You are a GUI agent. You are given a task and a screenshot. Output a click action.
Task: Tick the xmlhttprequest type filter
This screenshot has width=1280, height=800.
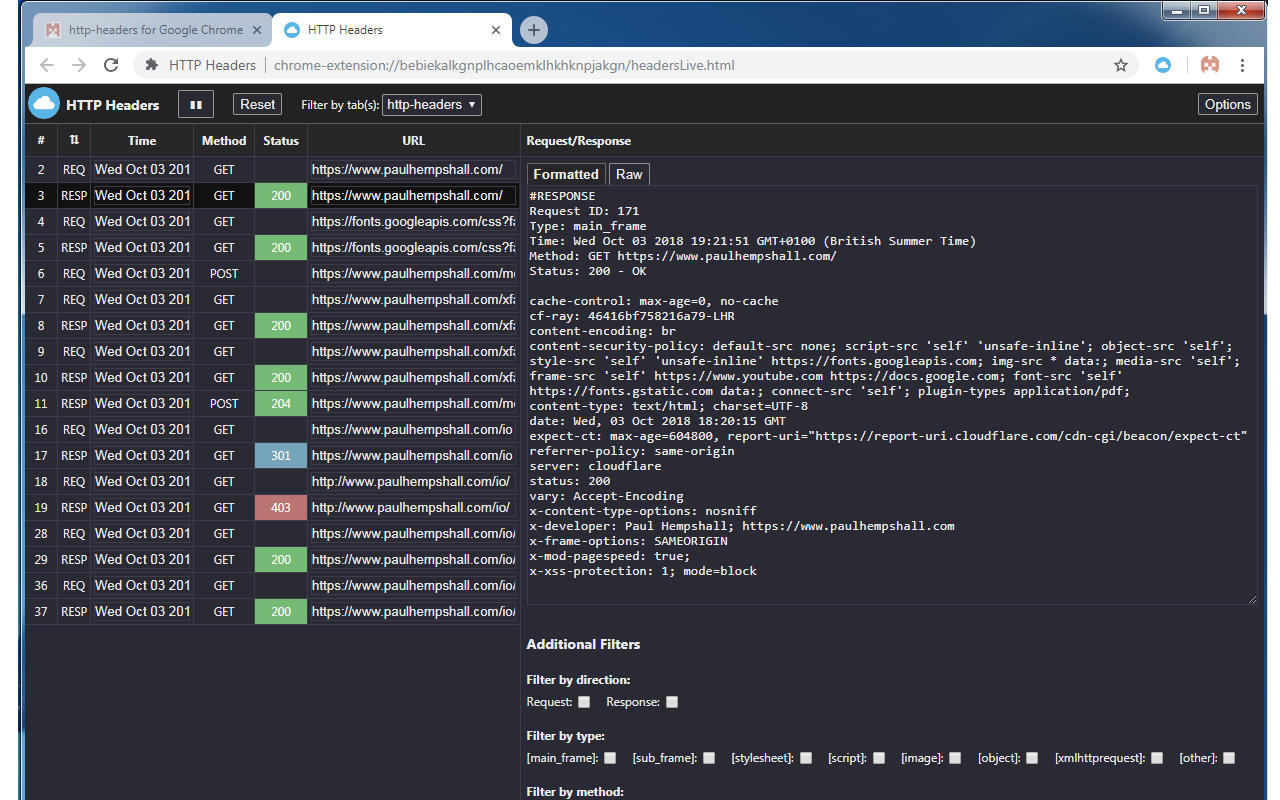coord(1157,758)
